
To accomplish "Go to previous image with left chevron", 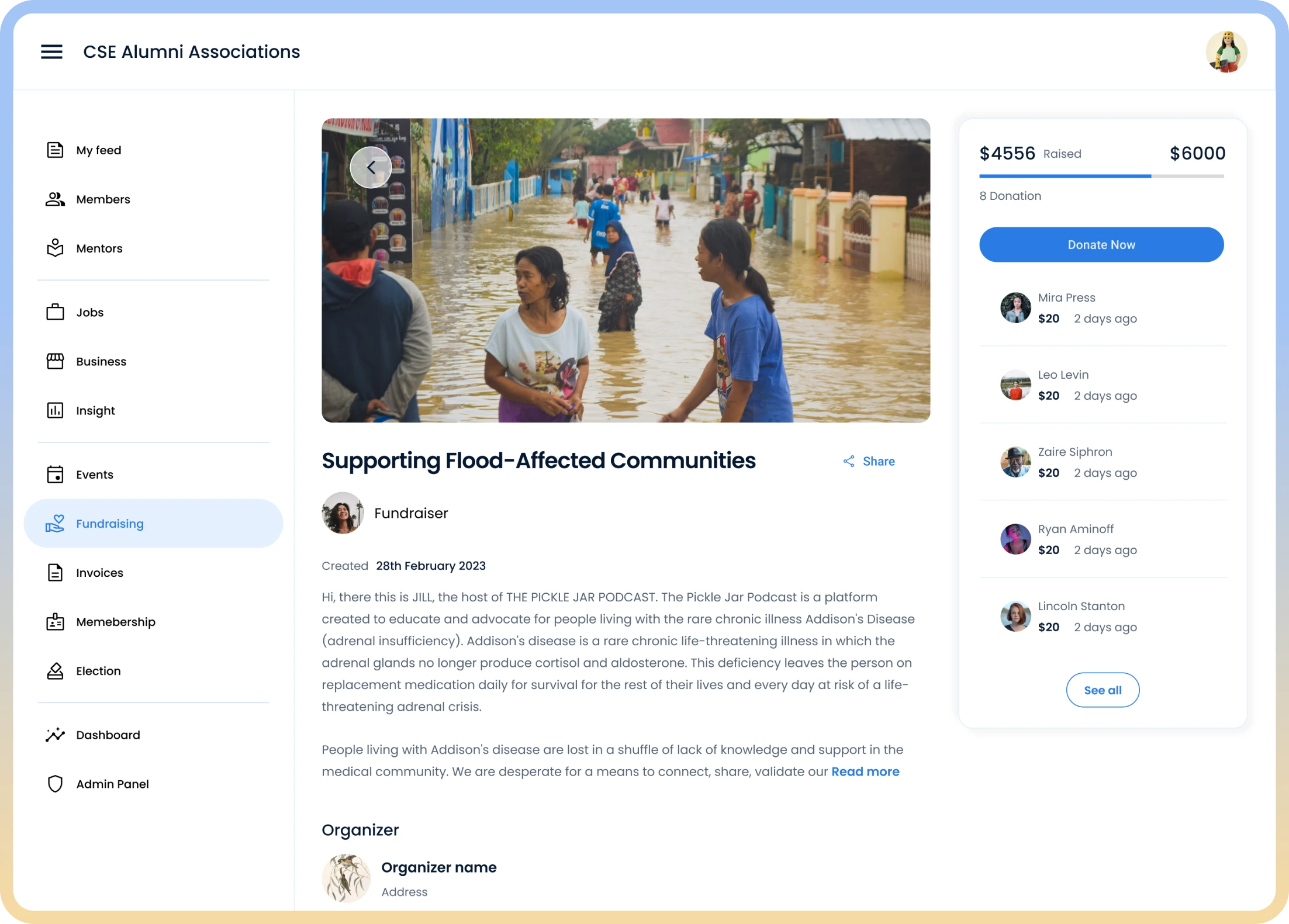I will 371,168.
